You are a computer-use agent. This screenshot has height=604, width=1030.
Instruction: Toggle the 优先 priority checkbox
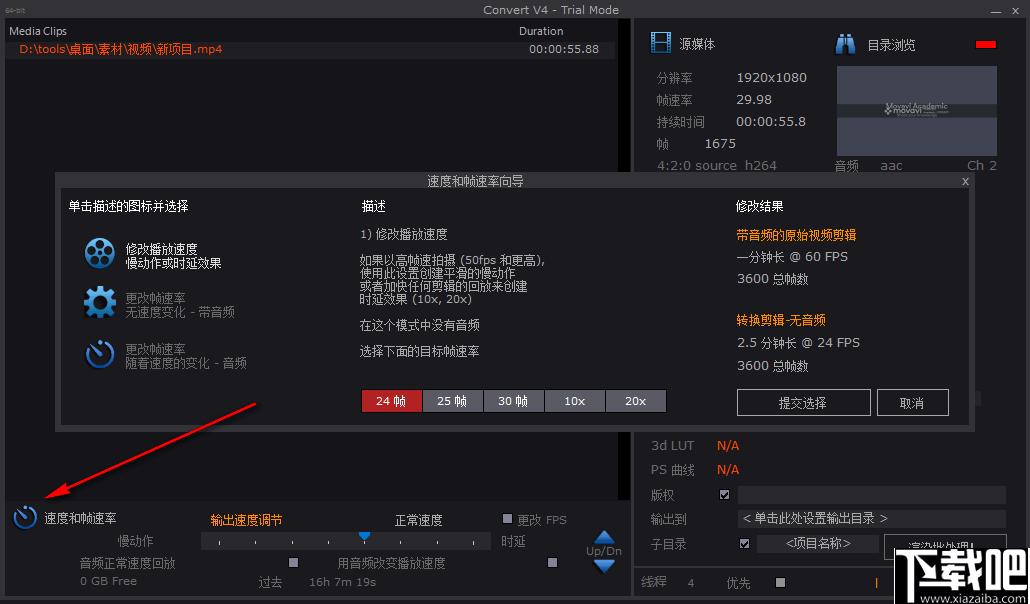tap(780, 582)
